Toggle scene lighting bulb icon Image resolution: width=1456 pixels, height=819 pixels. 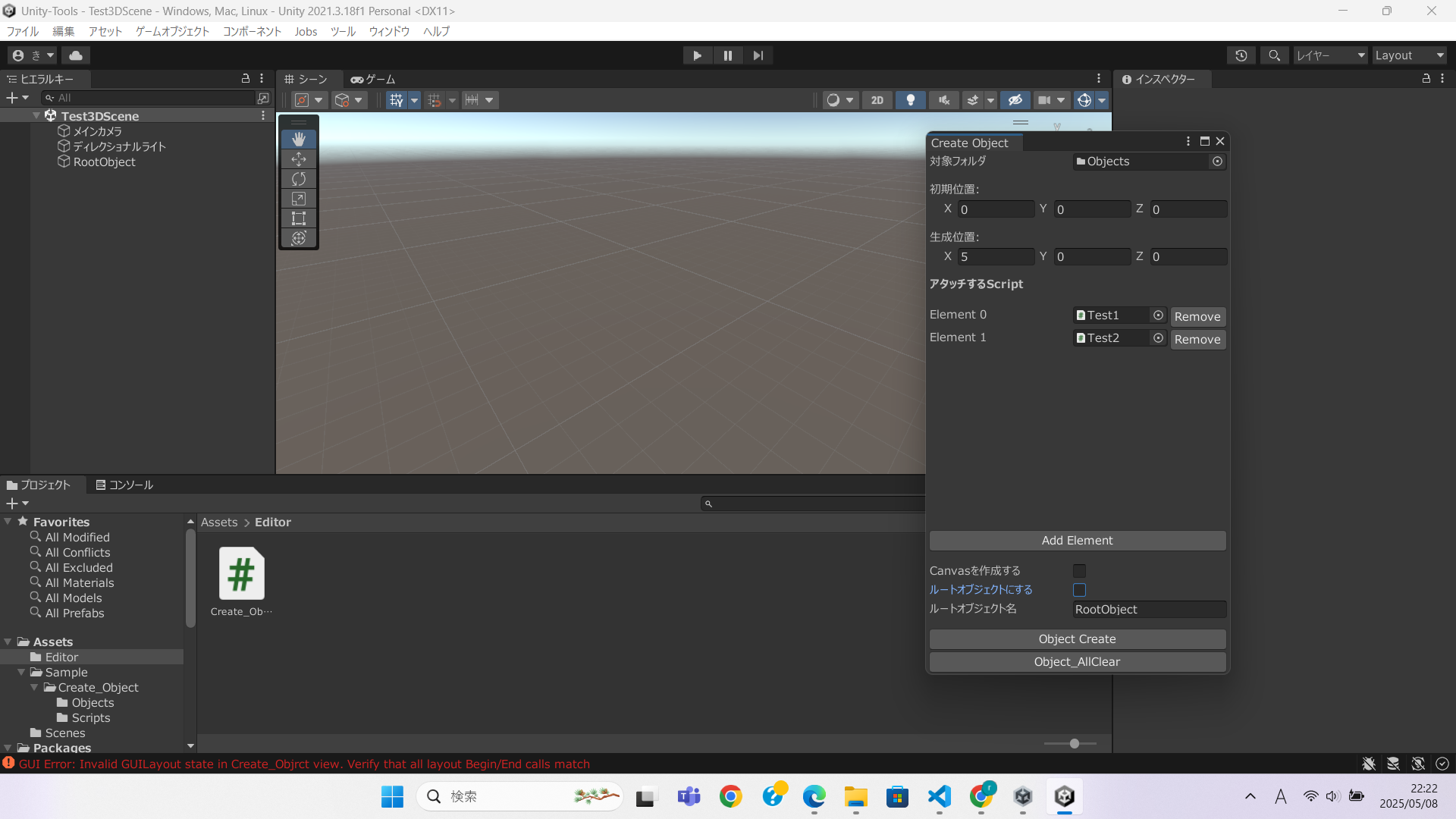[911, 100]
